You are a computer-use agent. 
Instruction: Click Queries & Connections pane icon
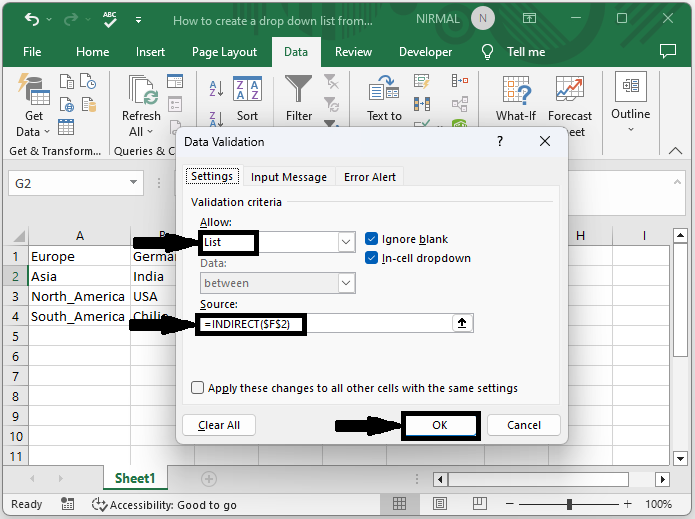175,82
